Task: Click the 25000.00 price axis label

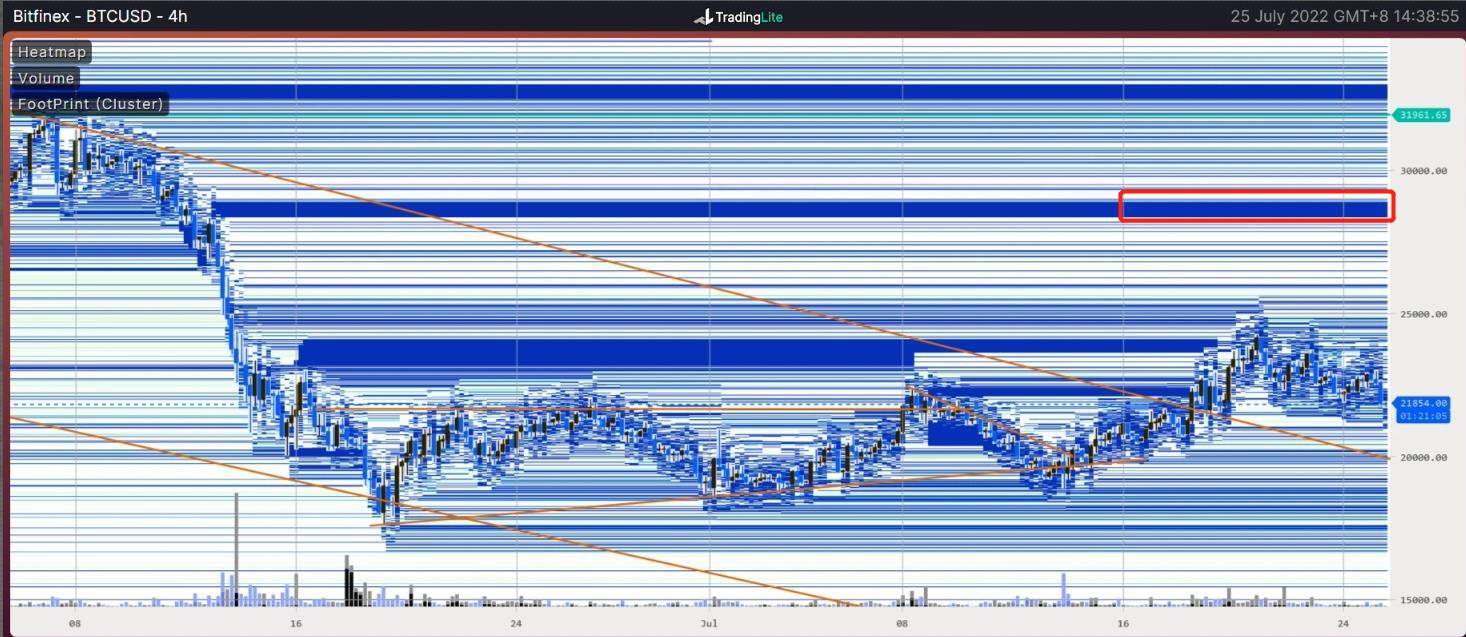Action: pyautogui.click(x=1423, y=314)
